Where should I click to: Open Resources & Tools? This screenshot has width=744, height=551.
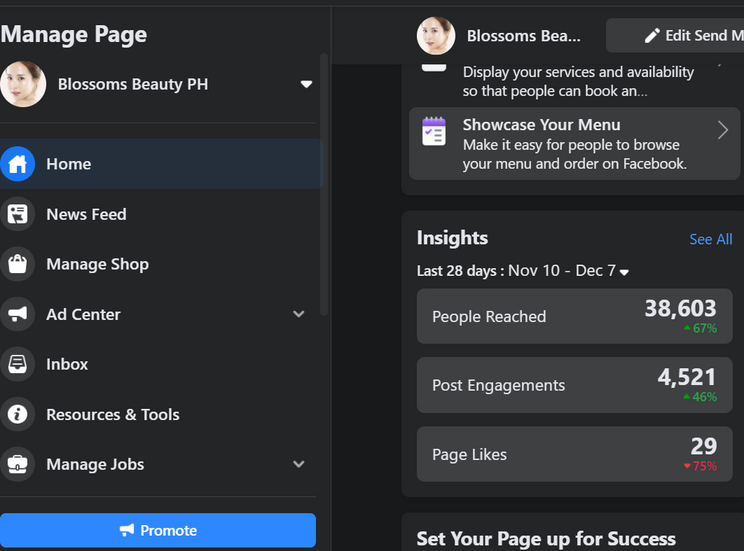(x=161, y=414)
